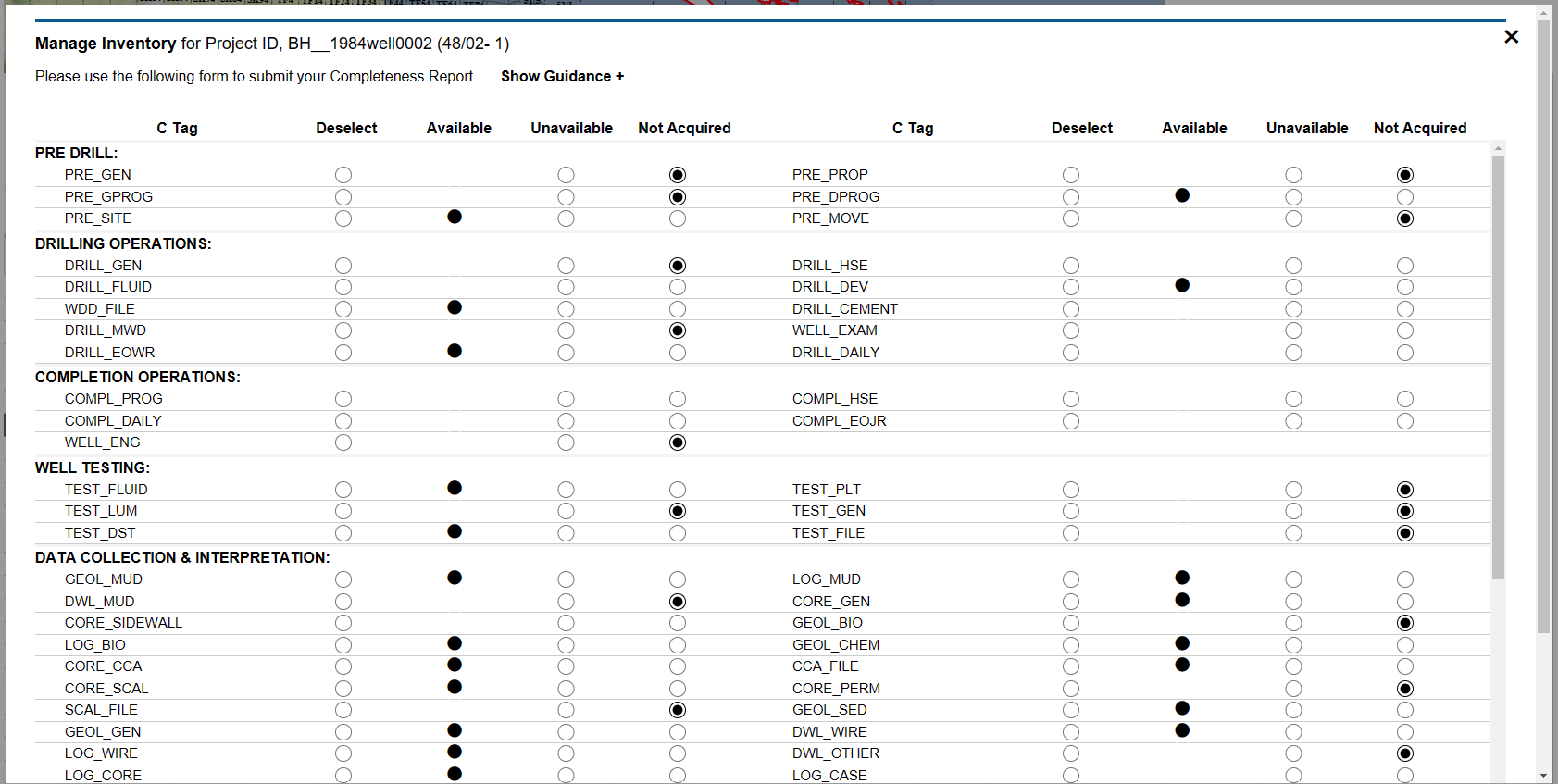Set PRE_SITE to Available
Viewport: 1558px width, 784px height.
[x=455, y=217]
